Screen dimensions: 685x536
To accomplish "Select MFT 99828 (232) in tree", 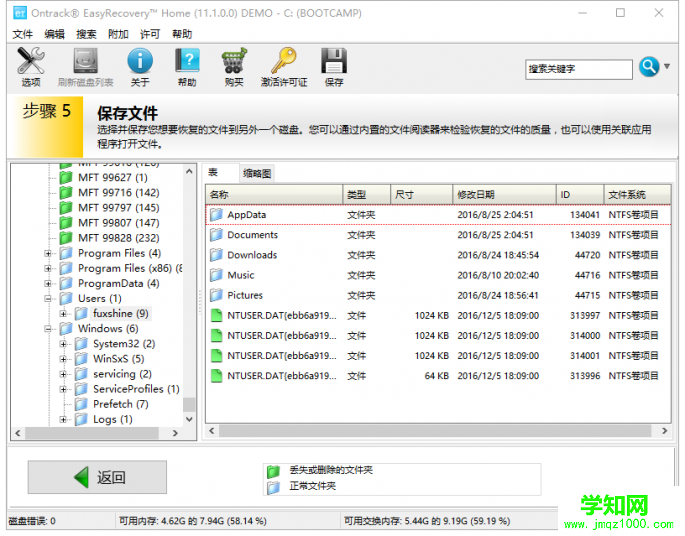I will 118,238.
